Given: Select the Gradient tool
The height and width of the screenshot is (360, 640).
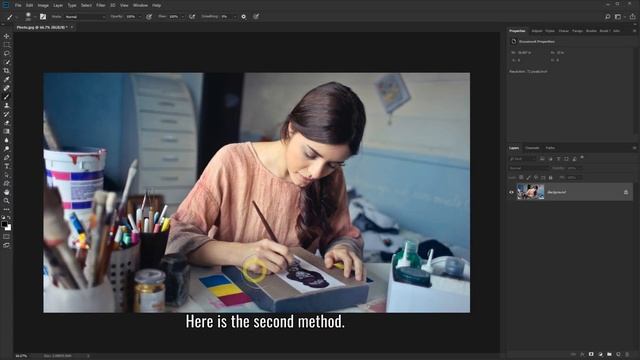Looking at the screenshot, I should [7, 131].
